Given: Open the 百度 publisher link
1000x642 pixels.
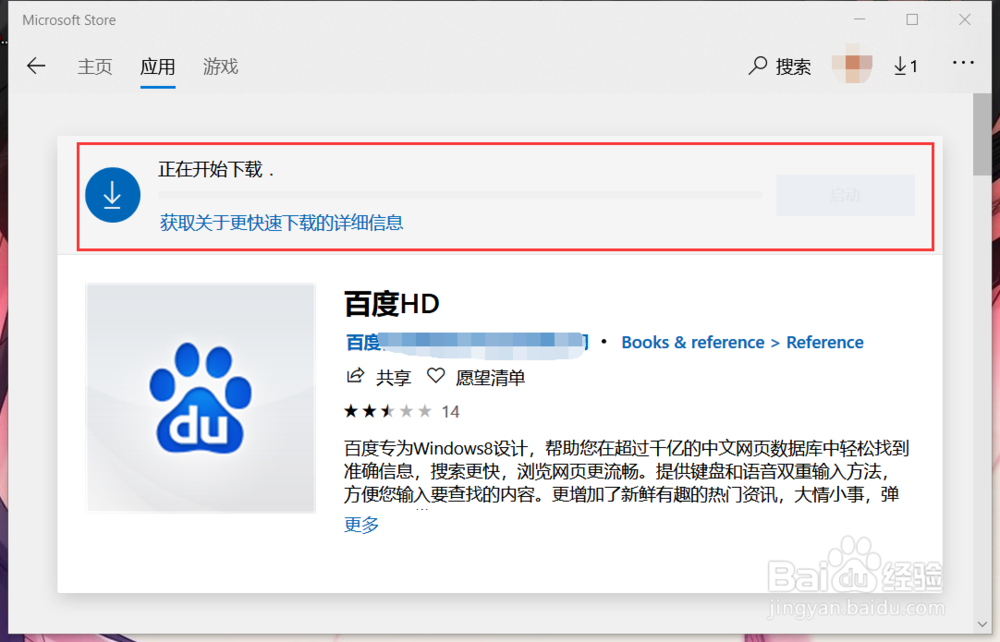Looking at the screenshot, I should [x=467, y=342].
